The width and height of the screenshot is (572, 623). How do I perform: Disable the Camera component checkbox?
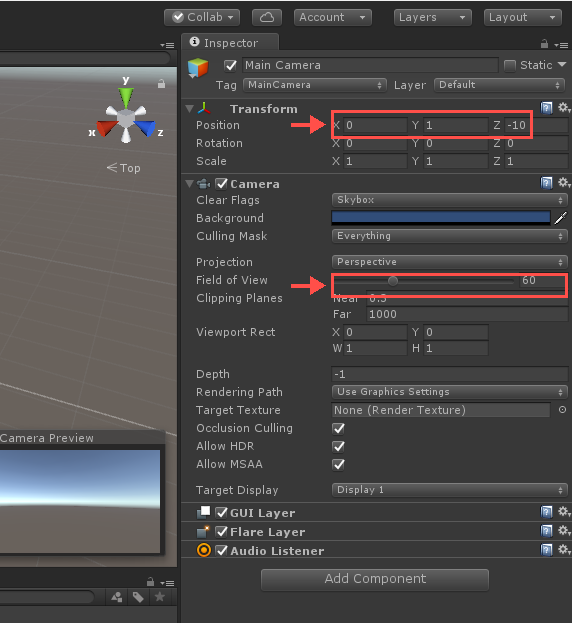point(221,184)
